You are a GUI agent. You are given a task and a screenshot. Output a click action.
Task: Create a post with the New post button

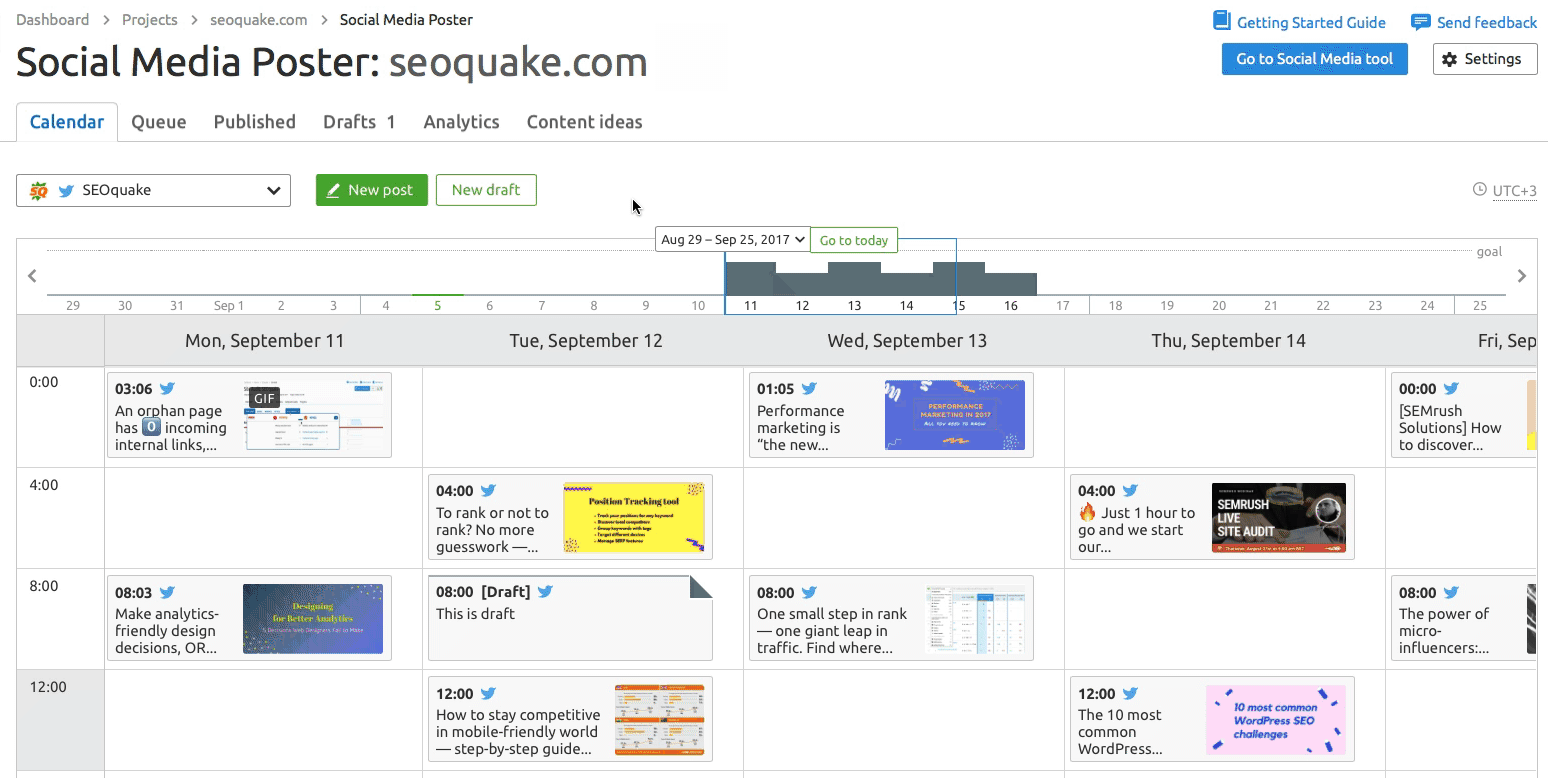[x=371, y=190]
